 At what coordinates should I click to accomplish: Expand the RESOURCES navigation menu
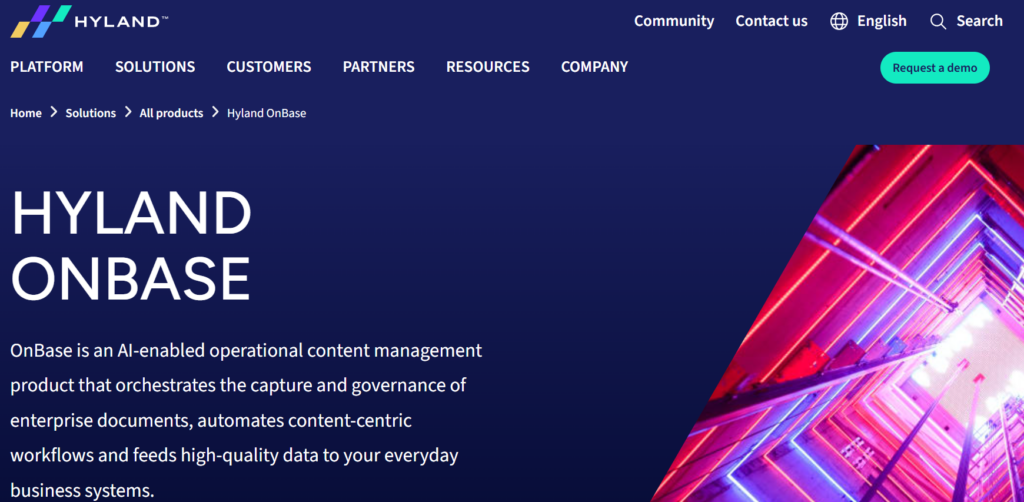coord(488,67)
